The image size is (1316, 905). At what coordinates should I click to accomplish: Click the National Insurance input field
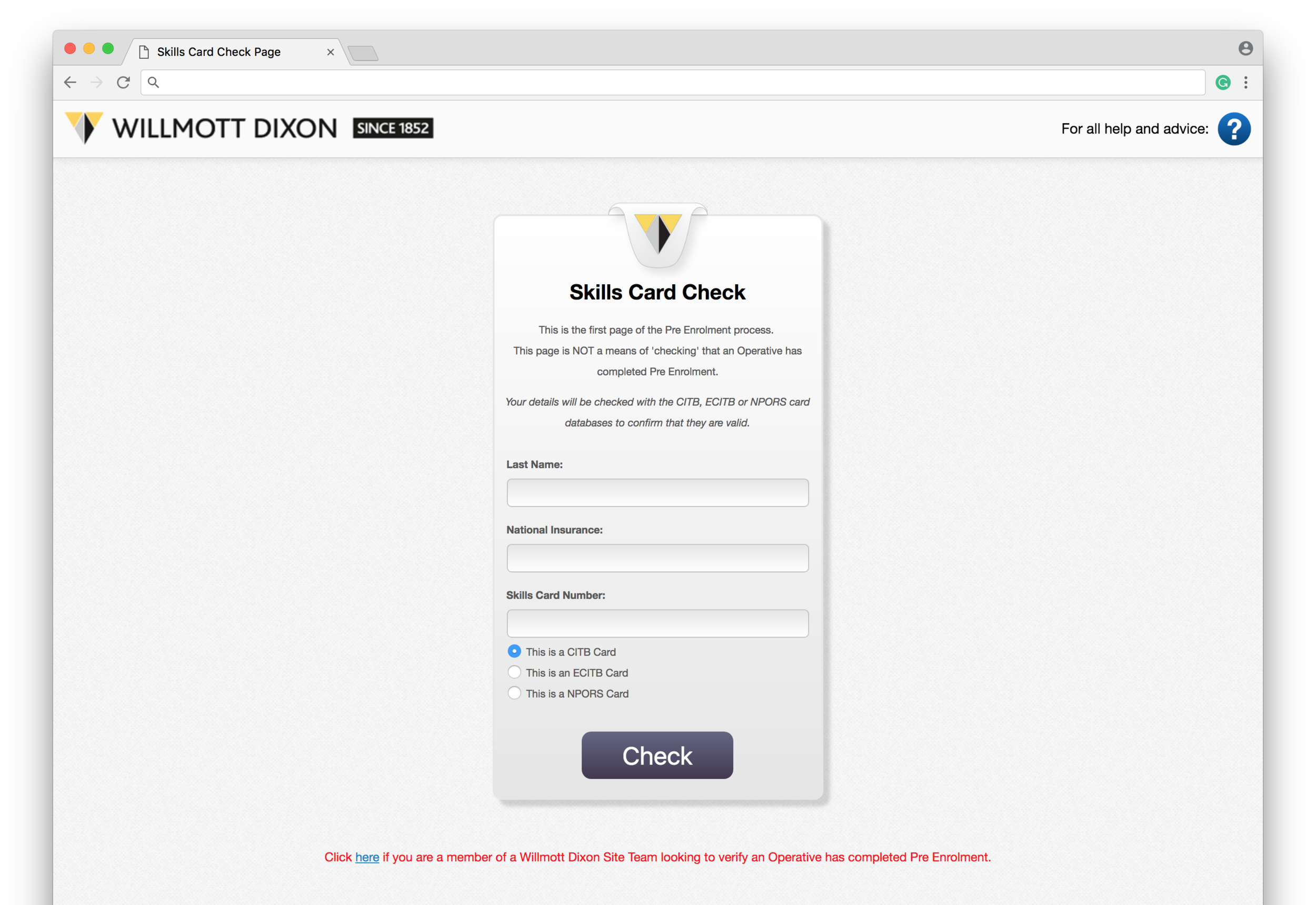pyautogui.click(x=657, y=558)
